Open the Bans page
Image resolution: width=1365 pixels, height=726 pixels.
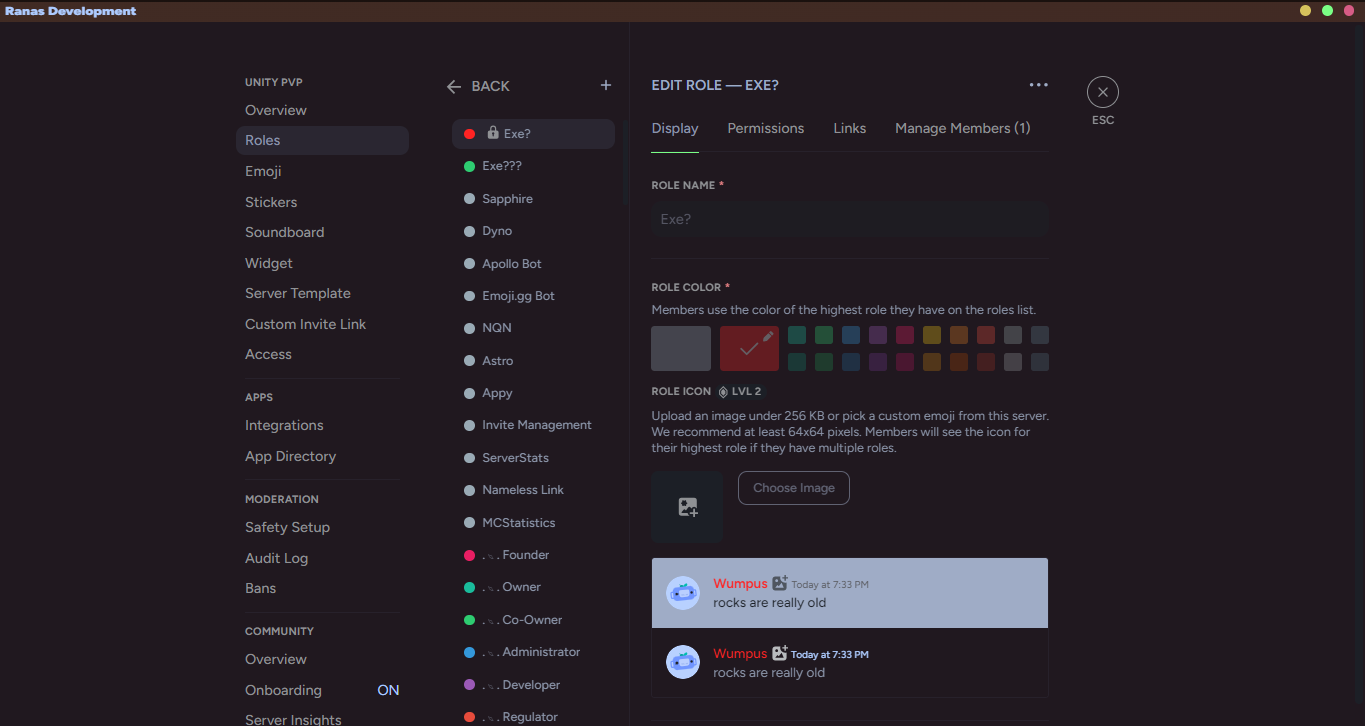pos(322,588)
